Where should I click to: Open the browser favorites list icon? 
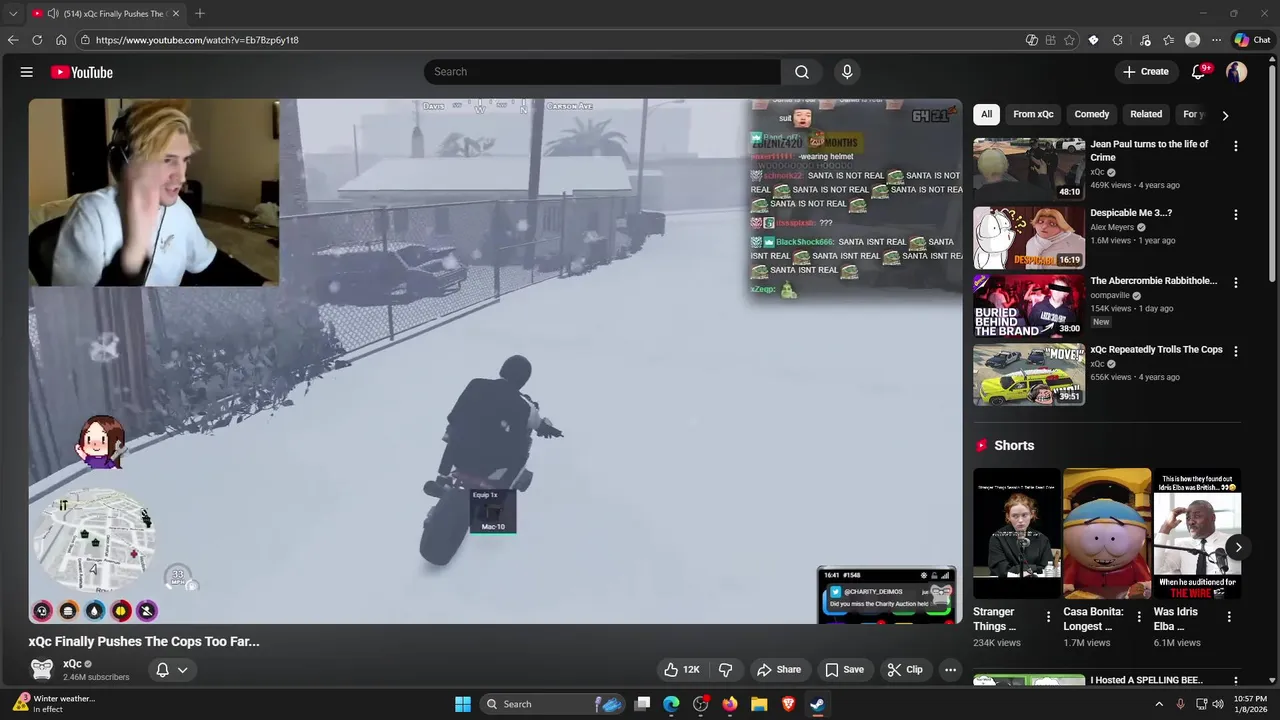[x=1168, y=40]
